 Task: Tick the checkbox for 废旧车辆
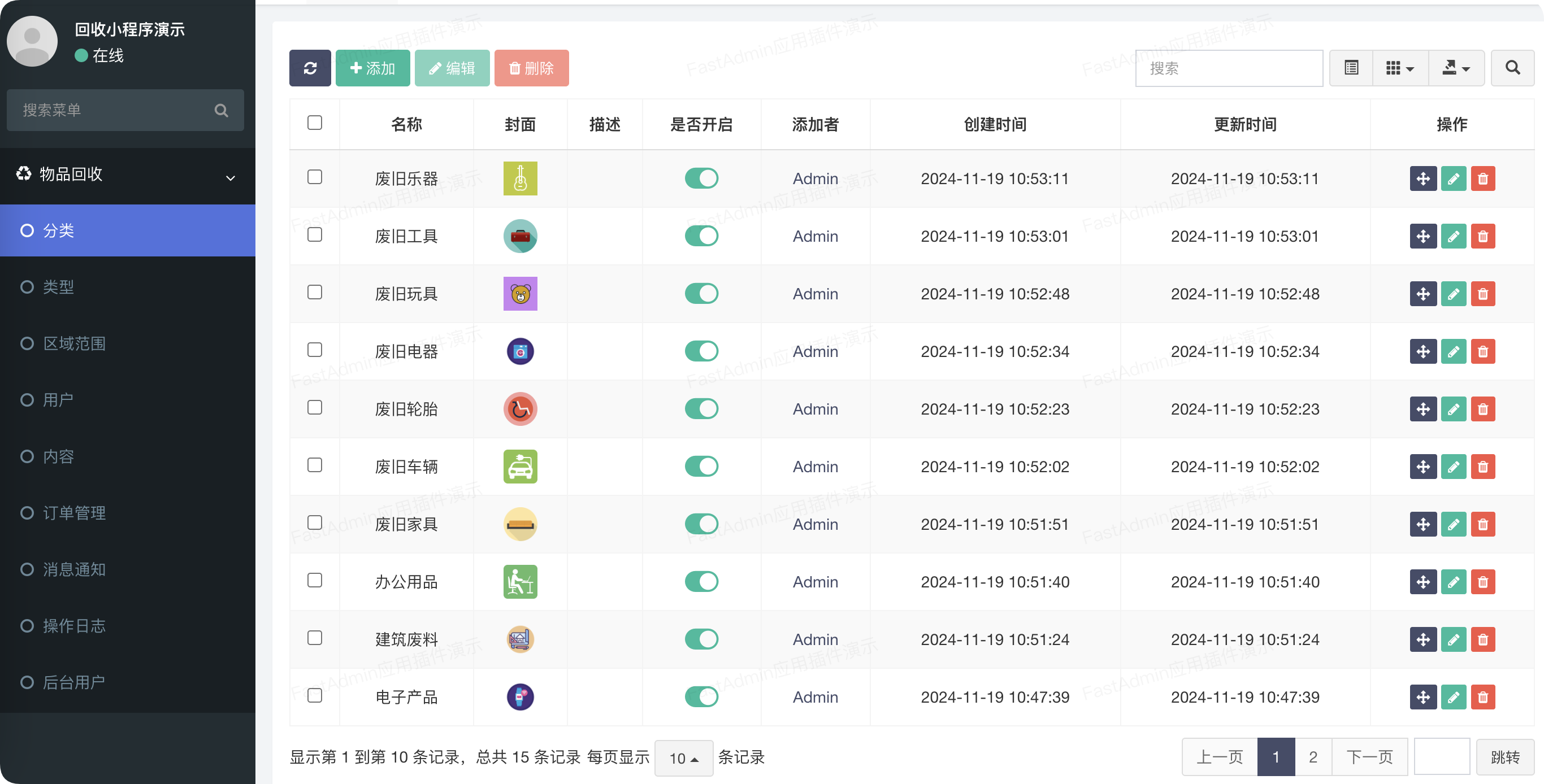tap(315, 465)
